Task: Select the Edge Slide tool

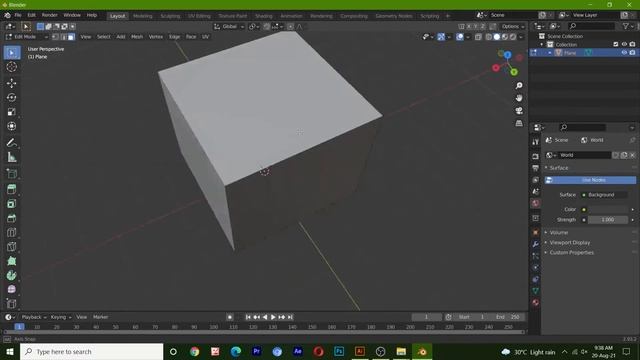Action: (x=12, y=303)
